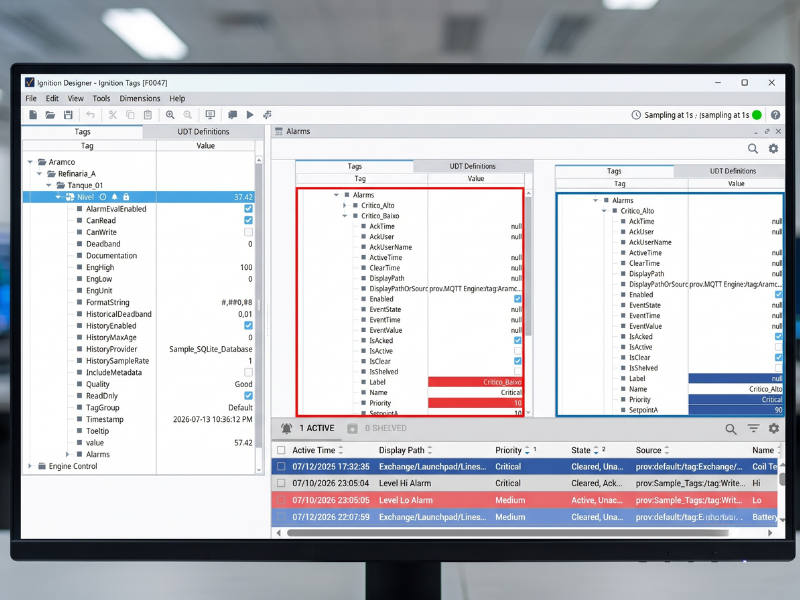Open the File menu
Viewport: 800px width, 600px height.
31,98
